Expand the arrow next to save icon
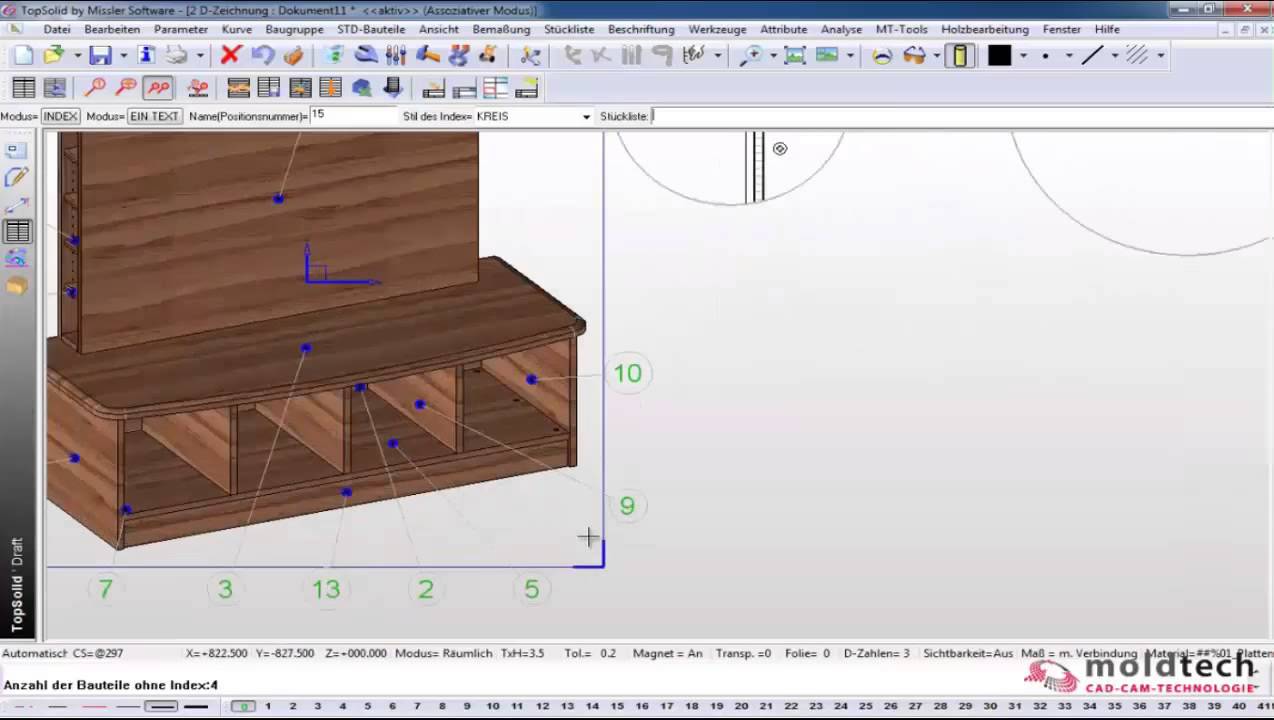Viewport: 1274px width, 720px height. 123,56
